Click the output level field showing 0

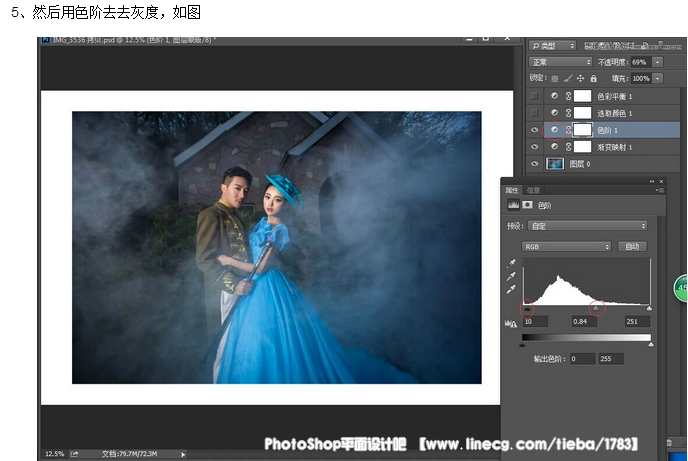[x=582, y=359]
